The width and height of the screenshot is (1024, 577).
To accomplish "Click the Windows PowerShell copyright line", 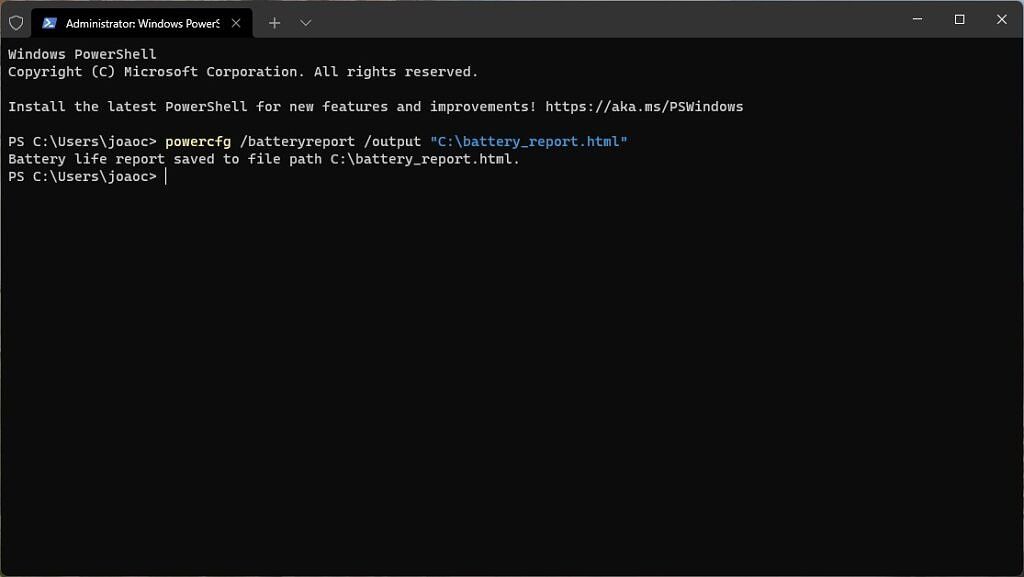I will pos(242,71).
